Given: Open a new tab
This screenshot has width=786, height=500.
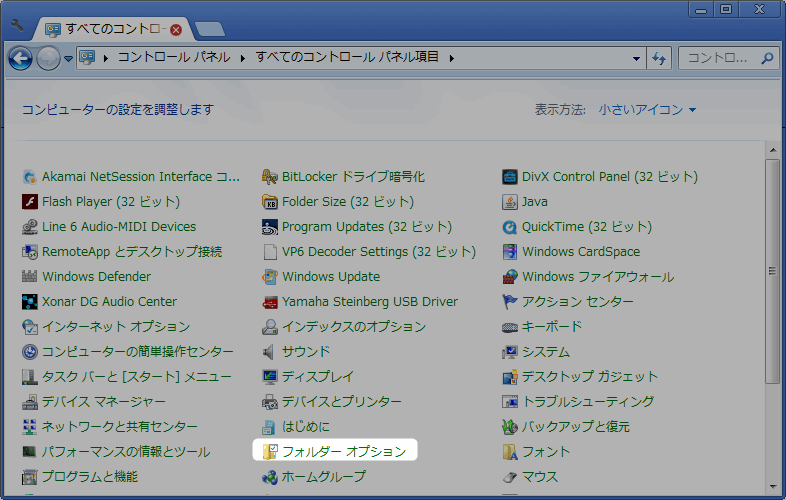Looking at the screenshot, I should [210, 30].
